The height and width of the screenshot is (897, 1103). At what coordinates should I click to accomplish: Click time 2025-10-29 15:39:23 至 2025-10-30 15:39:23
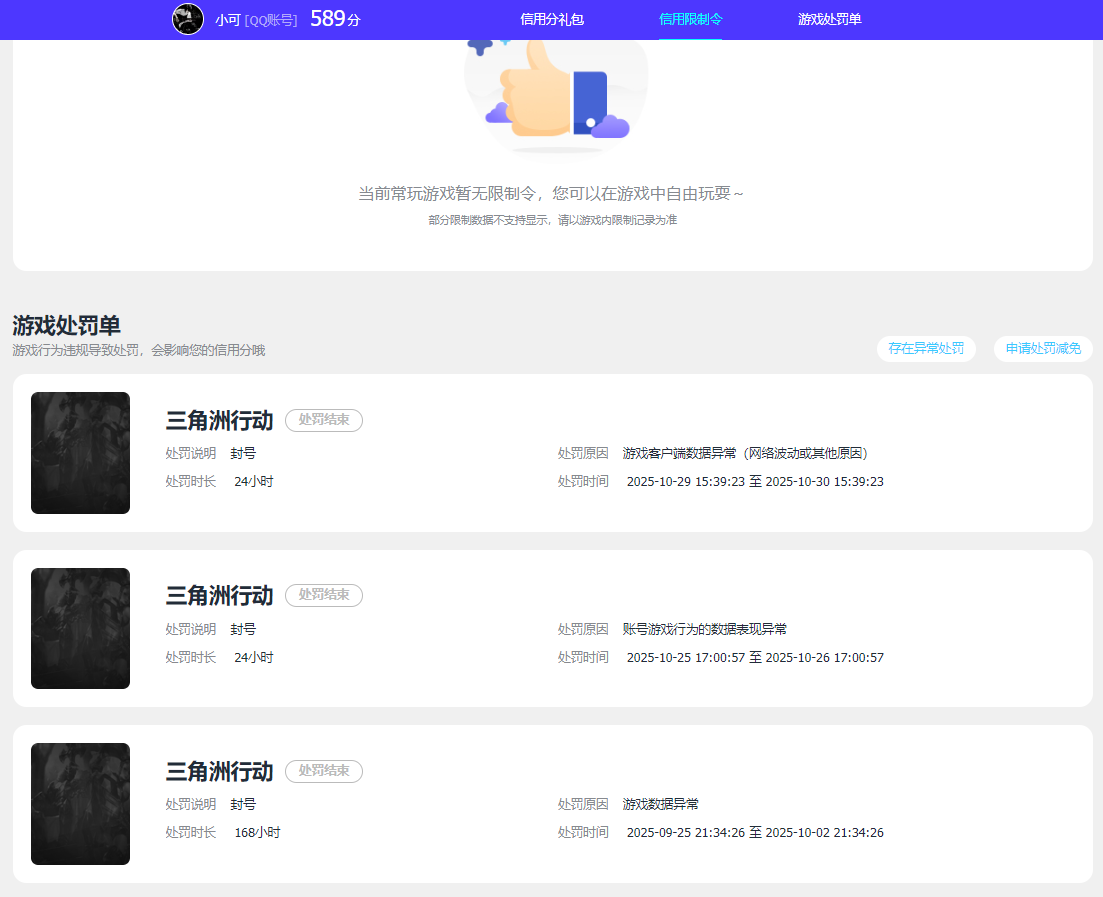pyautogui.click(x=755, y=482)
